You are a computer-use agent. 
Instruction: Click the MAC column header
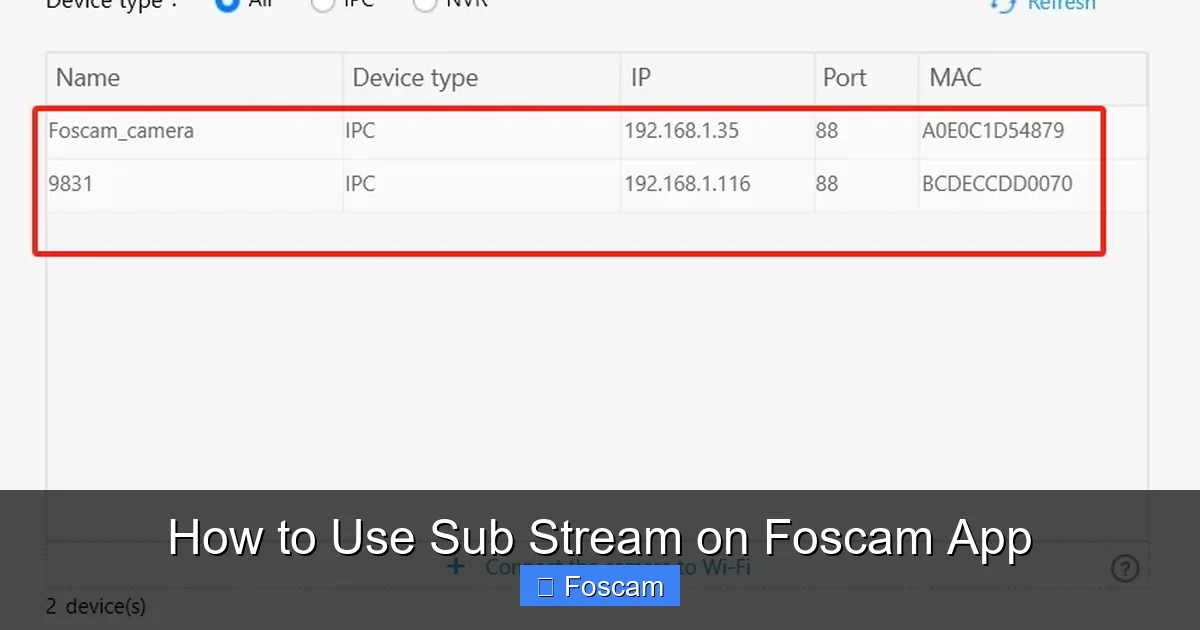954,77
